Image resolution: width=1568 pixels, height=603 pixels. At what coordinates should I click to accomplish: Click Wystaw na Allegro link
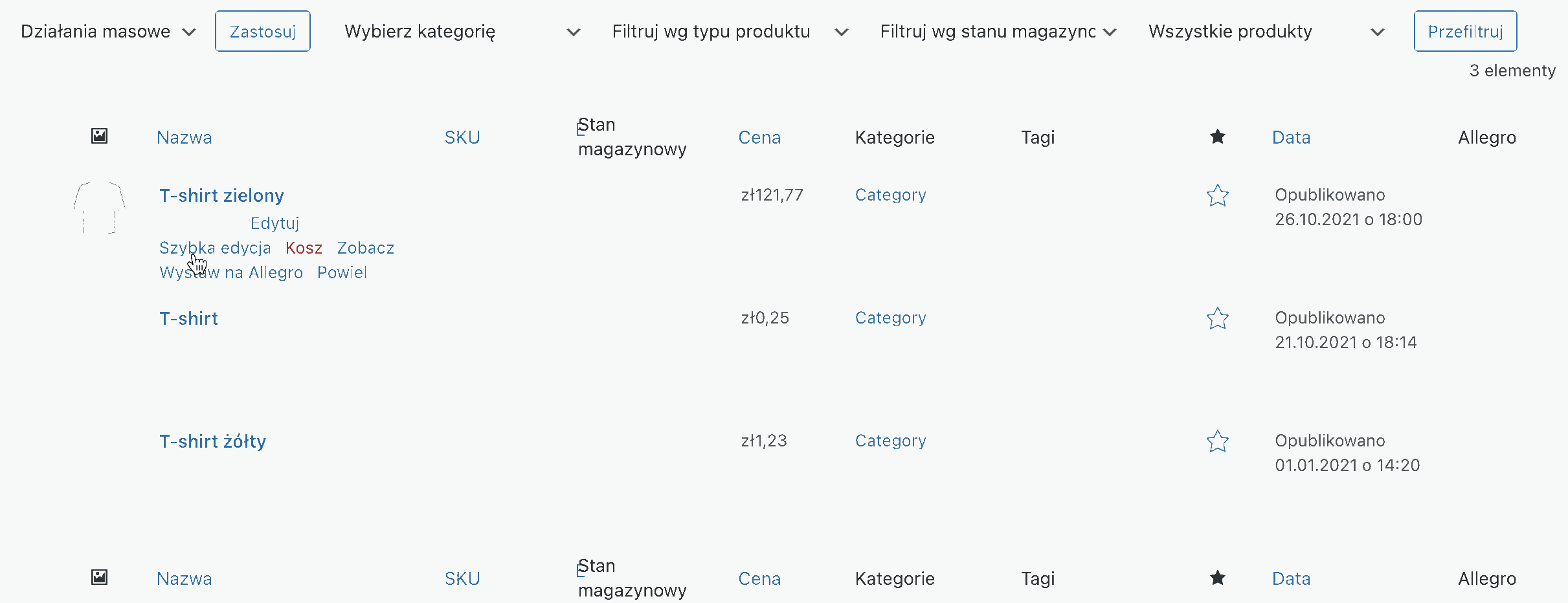(x=231, y=272)
